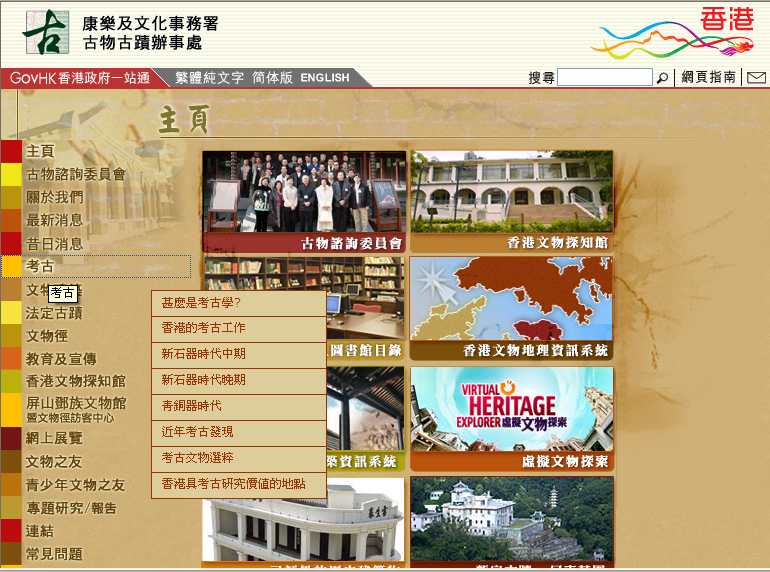
Task: Choose 新石器時代中期 from submenu
Action: pos(239,354)
